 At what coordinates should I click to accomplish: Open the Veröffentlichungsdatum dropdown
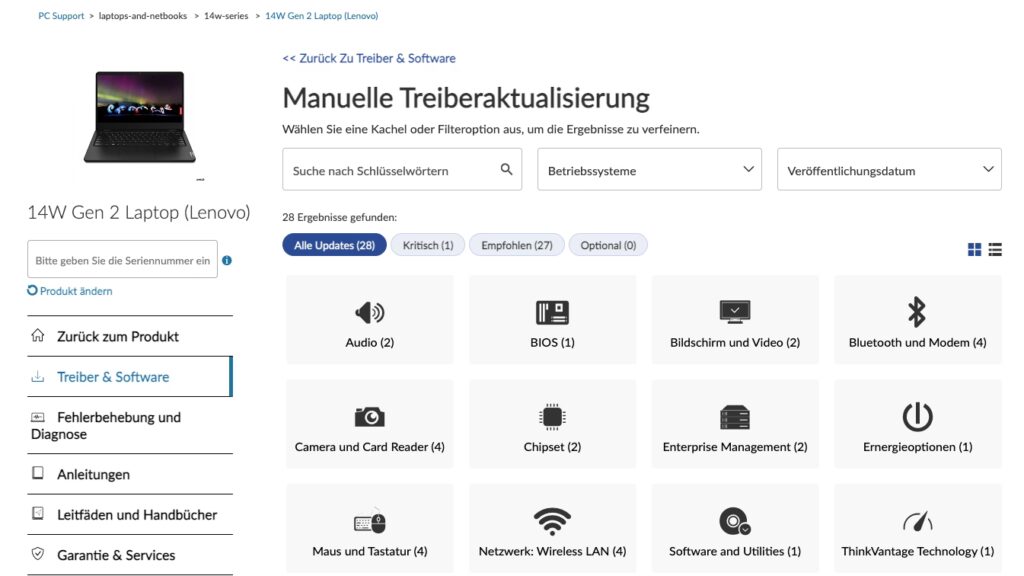pyautogui.click(x=889, y=170)
